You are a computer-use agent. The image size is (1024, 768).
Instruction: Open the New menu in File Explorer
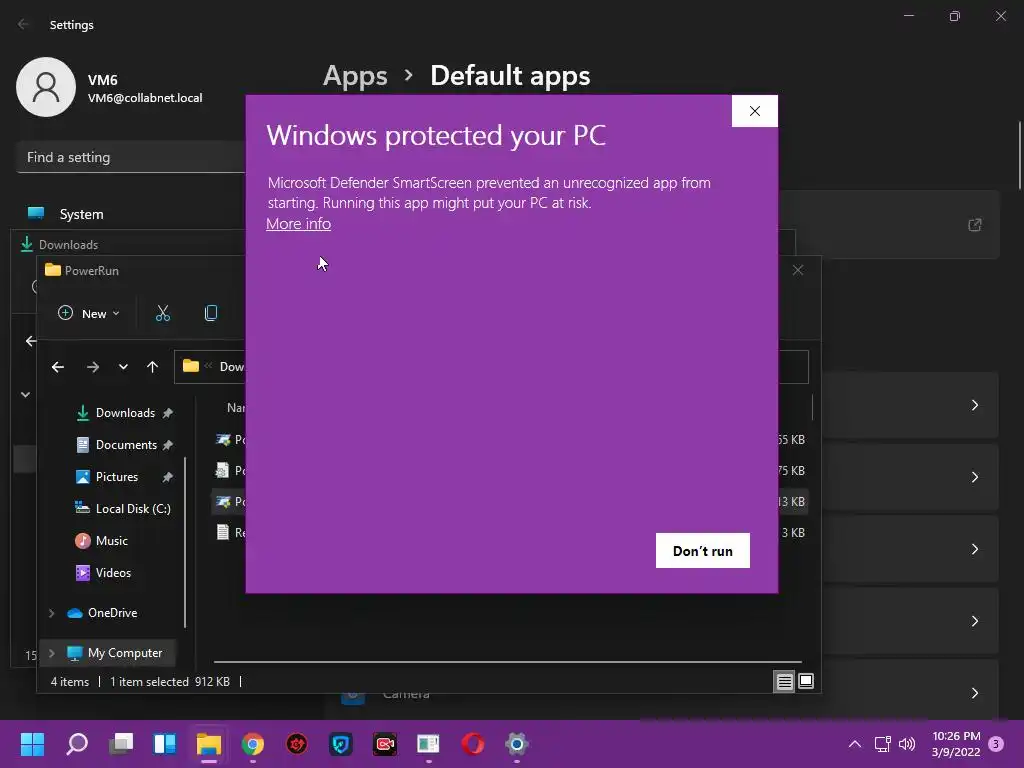(89, 313)
